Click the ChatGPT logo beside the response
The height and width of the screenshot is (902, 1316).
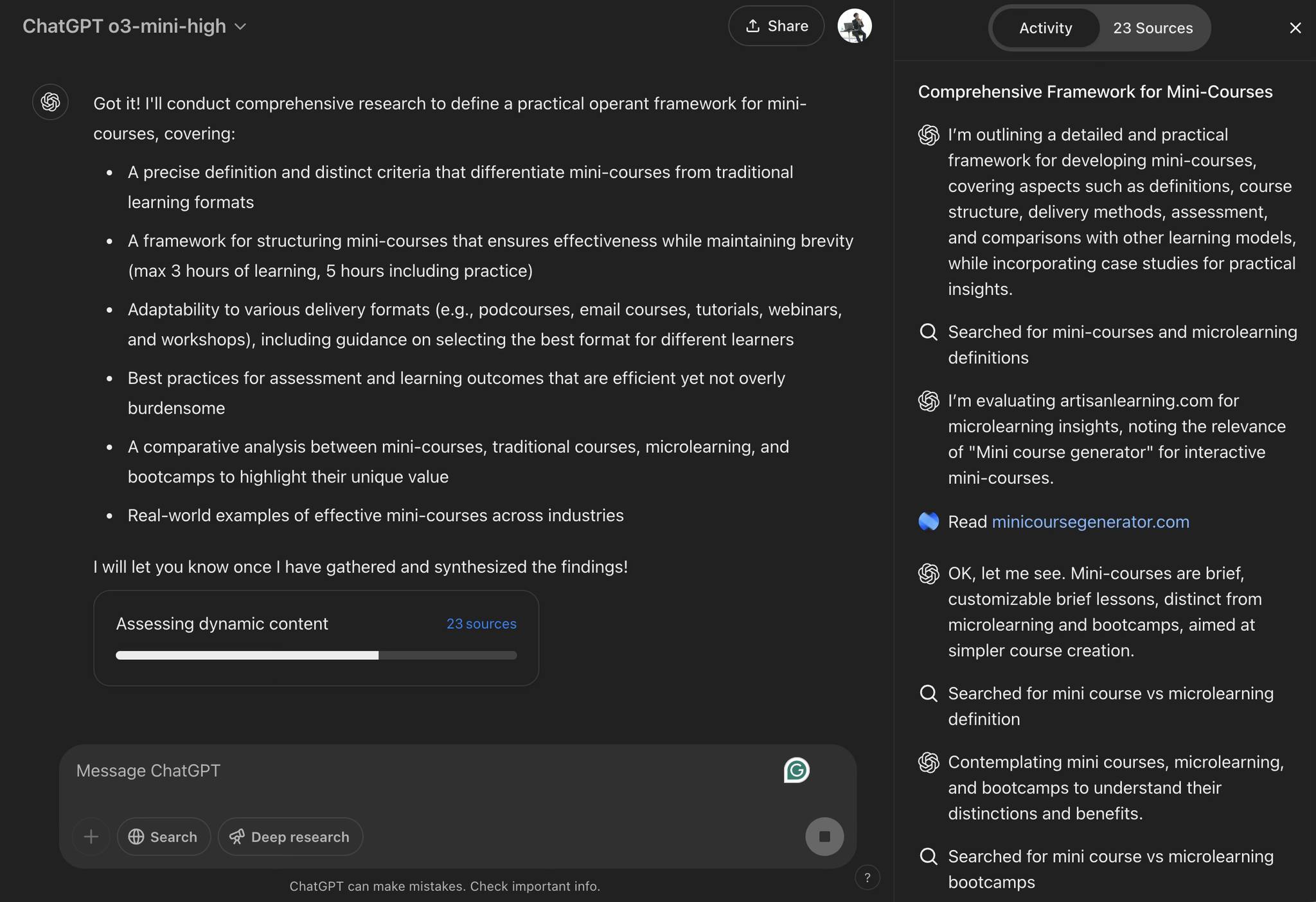(x=50, y=102)
